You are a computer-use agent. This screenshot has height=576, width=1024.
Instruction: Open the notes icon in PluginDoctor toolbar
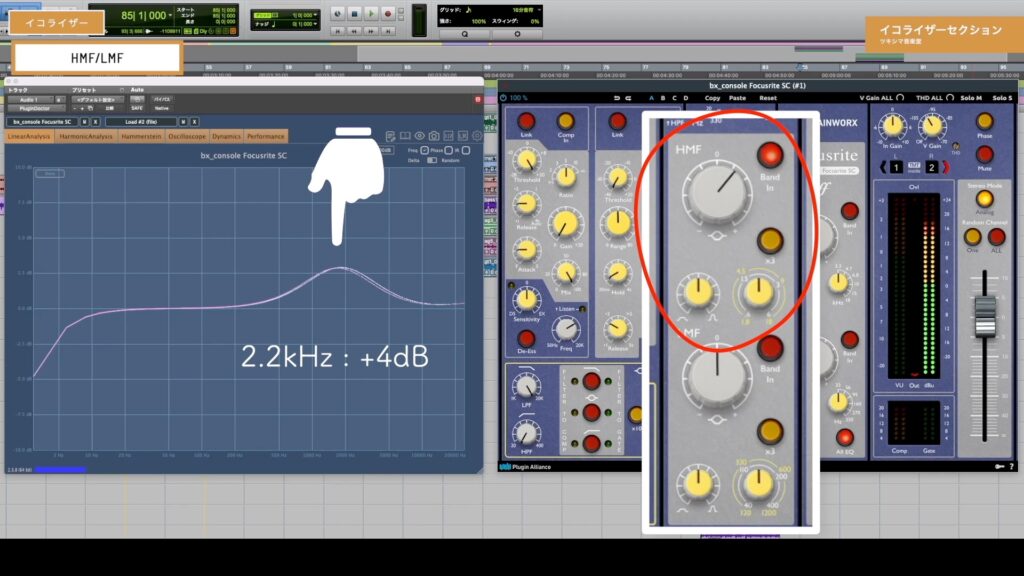[391, 136]
